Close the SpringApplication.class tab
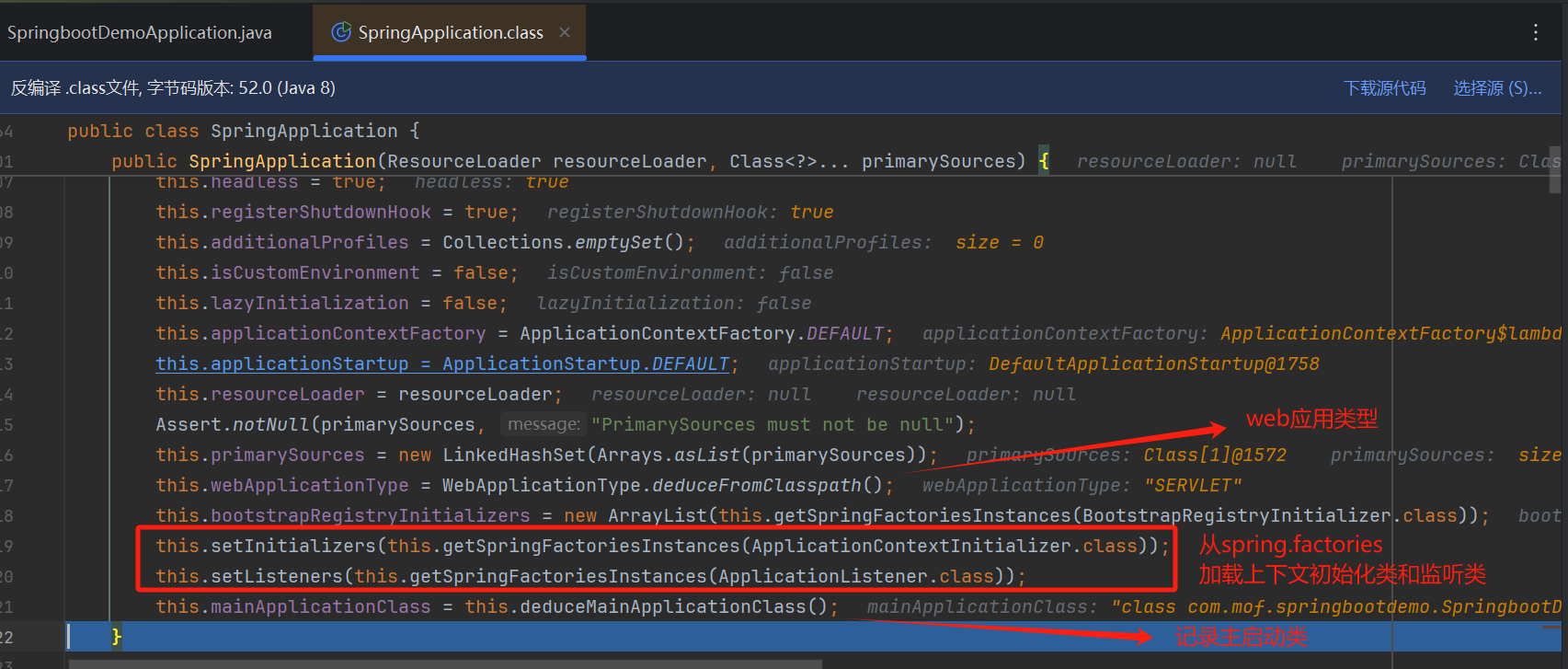1568x669 pixels. tap(565, 32)
